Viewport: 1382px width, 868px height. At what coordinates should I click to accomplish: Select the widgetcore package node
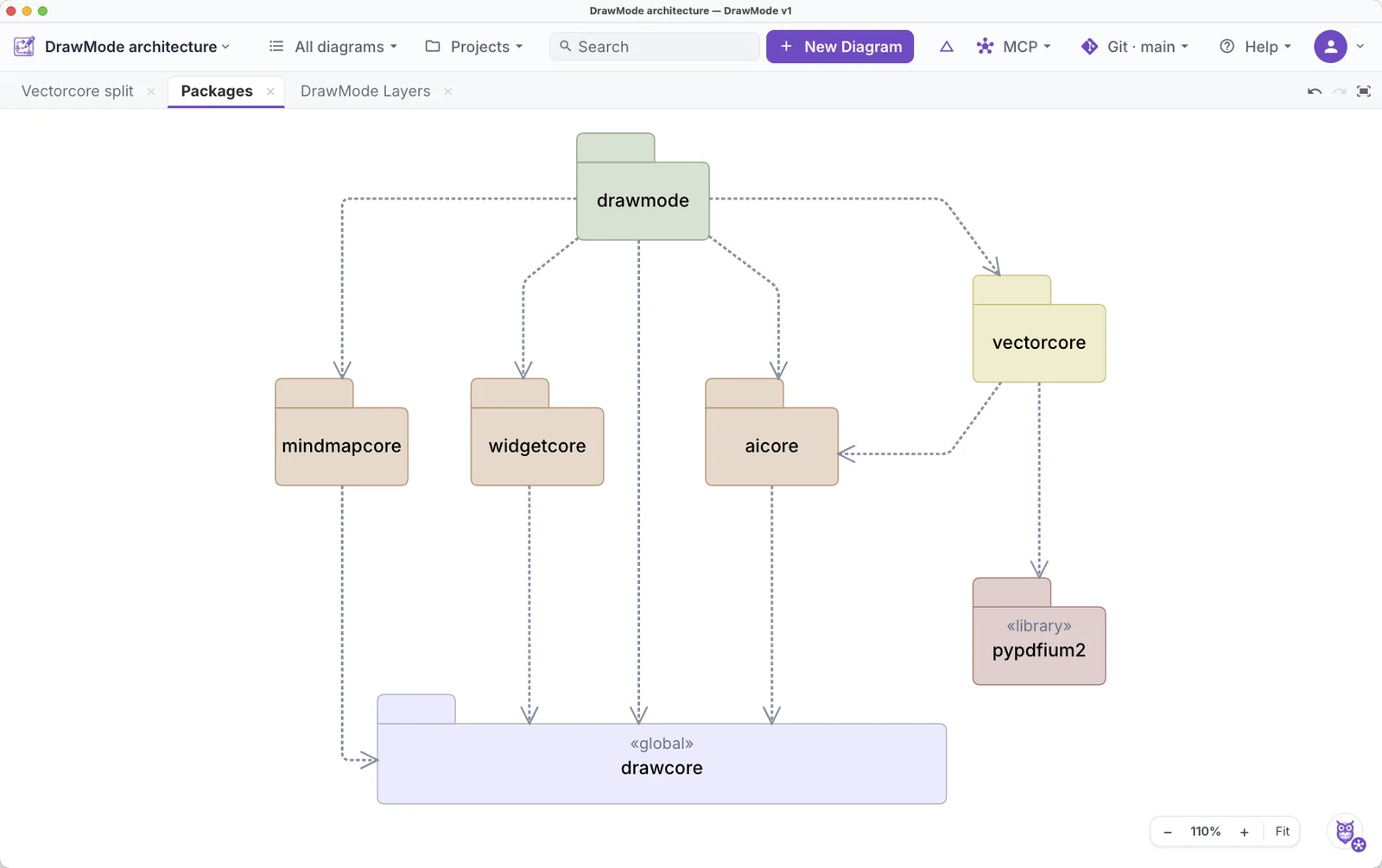coord(537,446)
